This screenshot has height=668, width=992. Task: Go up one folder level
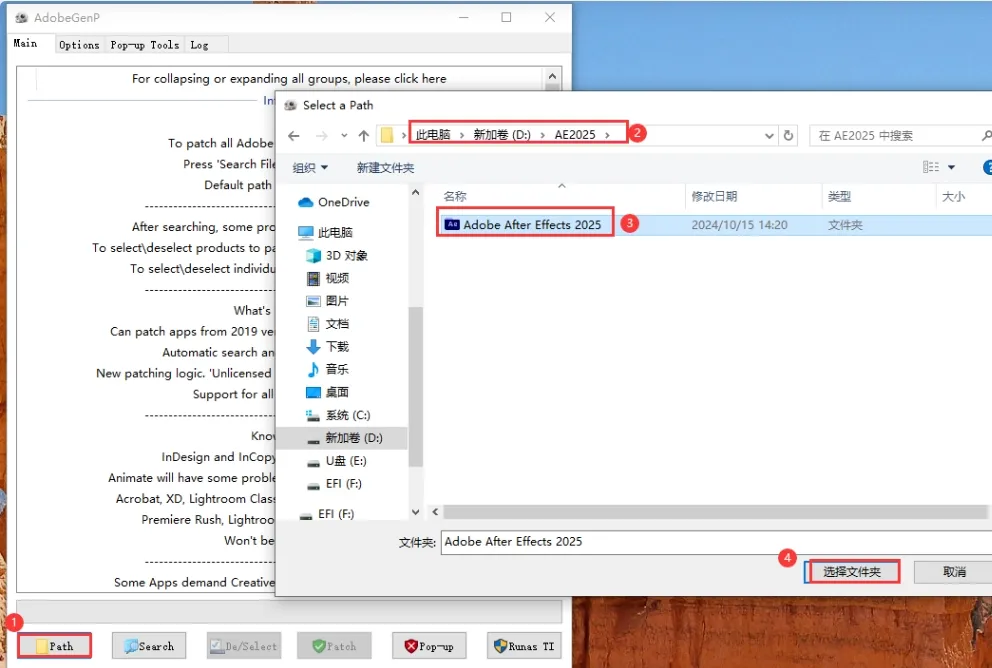(364, 135)
